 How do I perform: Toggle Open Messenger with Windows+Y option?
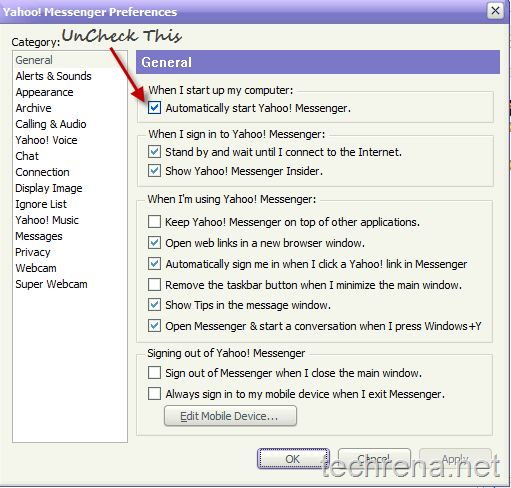(x=154, y=326)
